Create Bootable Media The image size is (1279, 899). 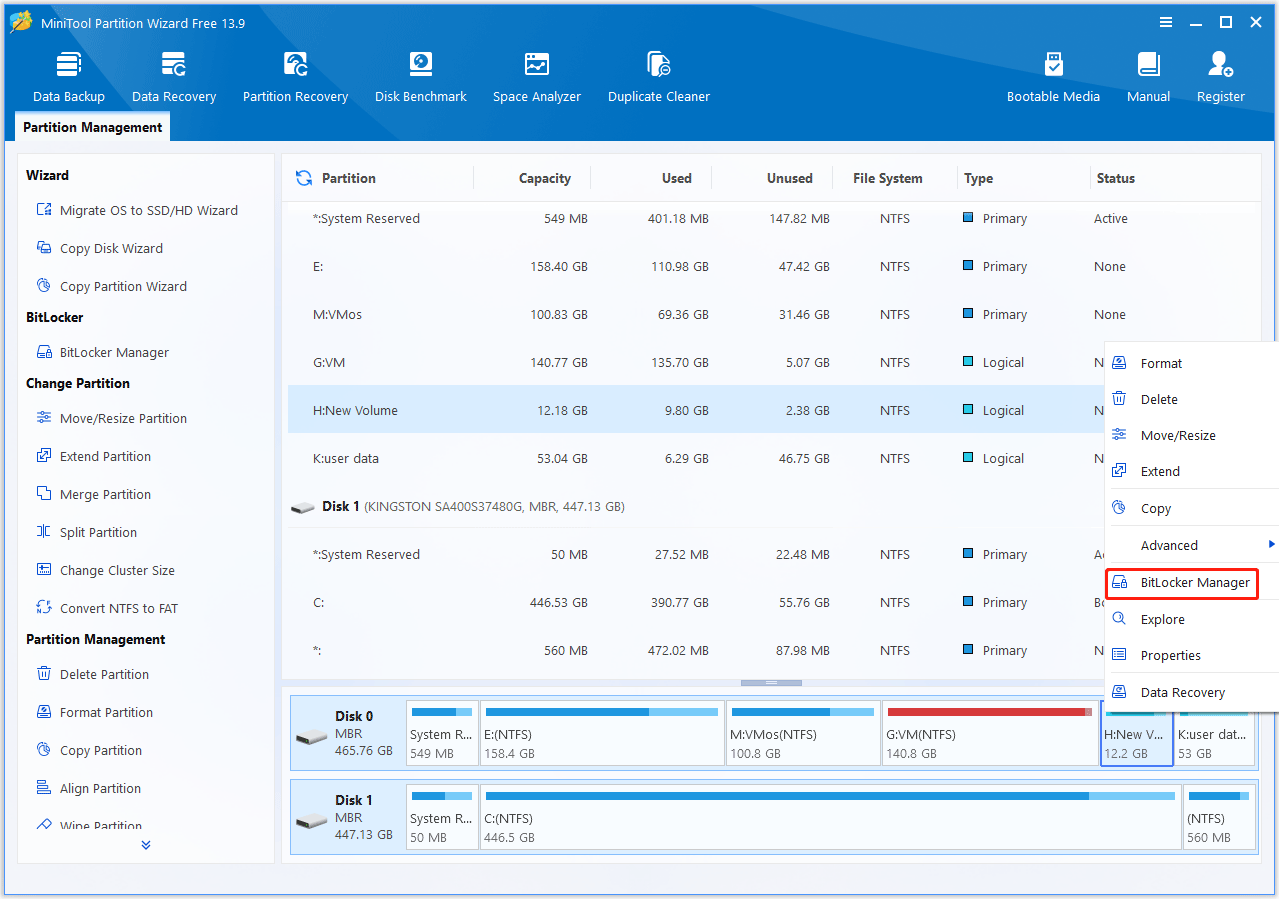pos(1053,78)
